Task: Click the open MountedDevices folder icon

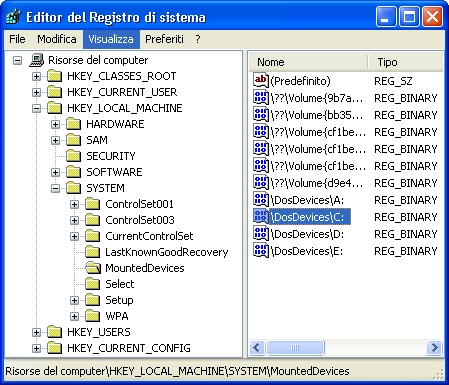Action: pos(93,268)
